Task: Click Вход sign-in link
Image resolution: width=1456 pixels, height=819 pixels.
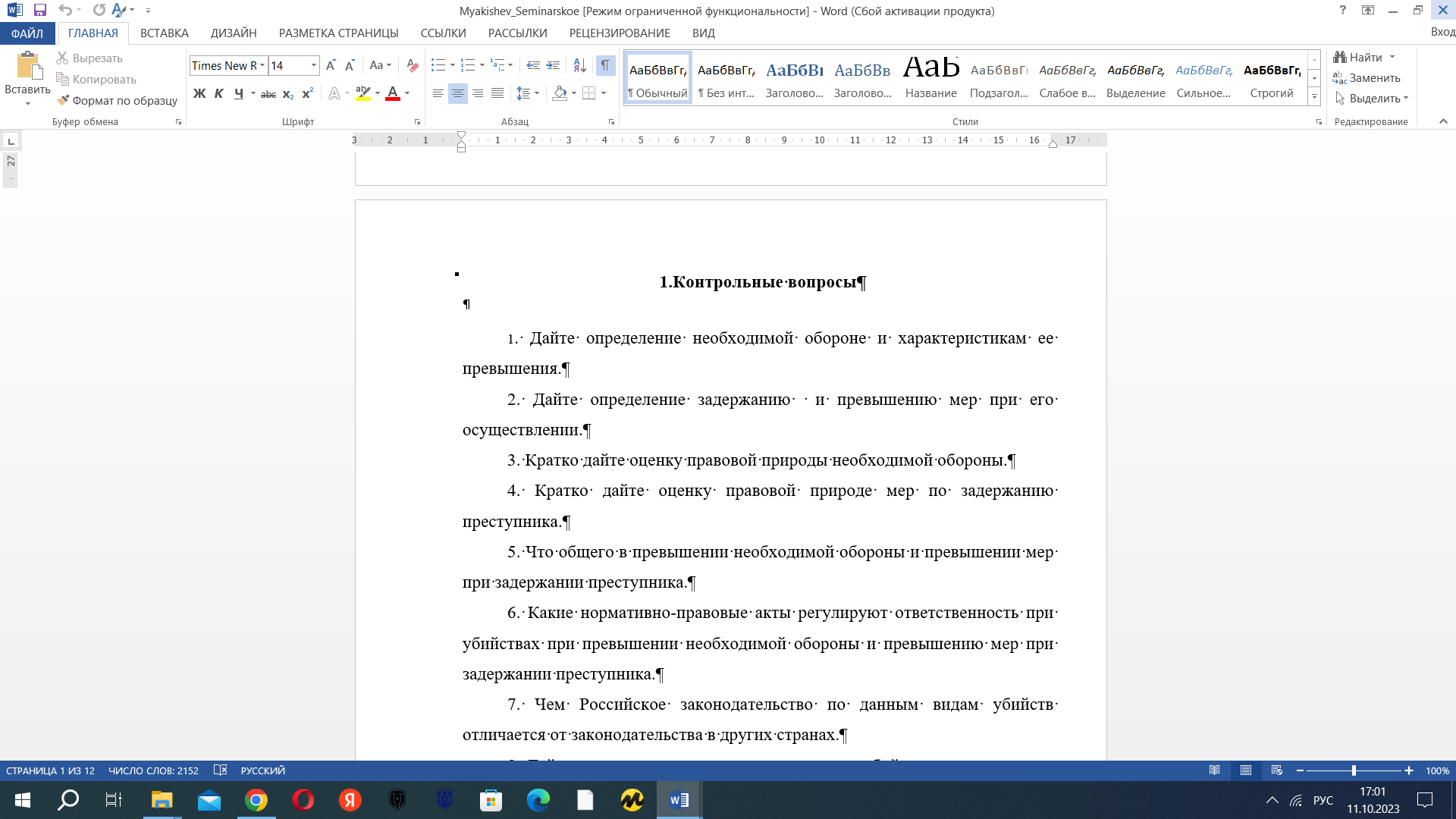Action: (x=1442, y=32)
